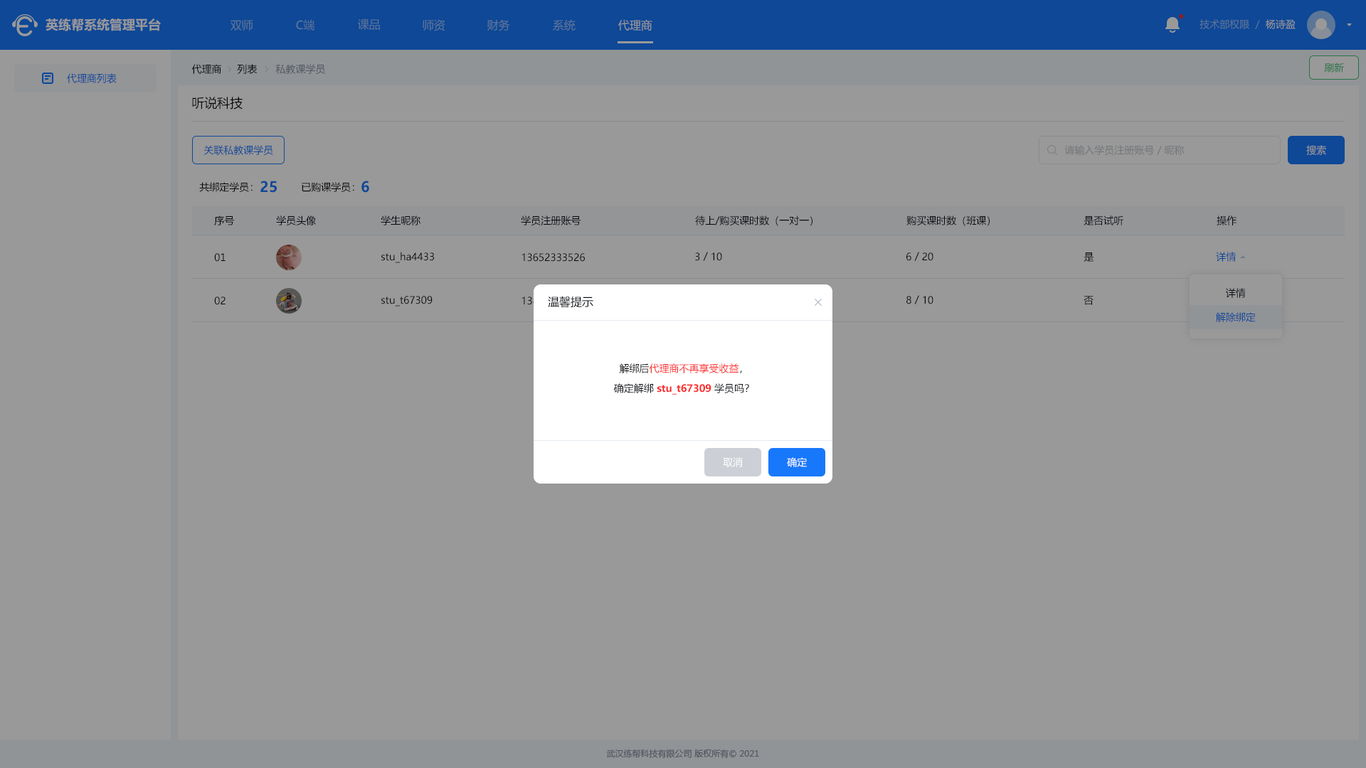This screenshot has width=1366, height=768.
Task: Click the 6 / 20 class lesson cell
Action: 920,257
